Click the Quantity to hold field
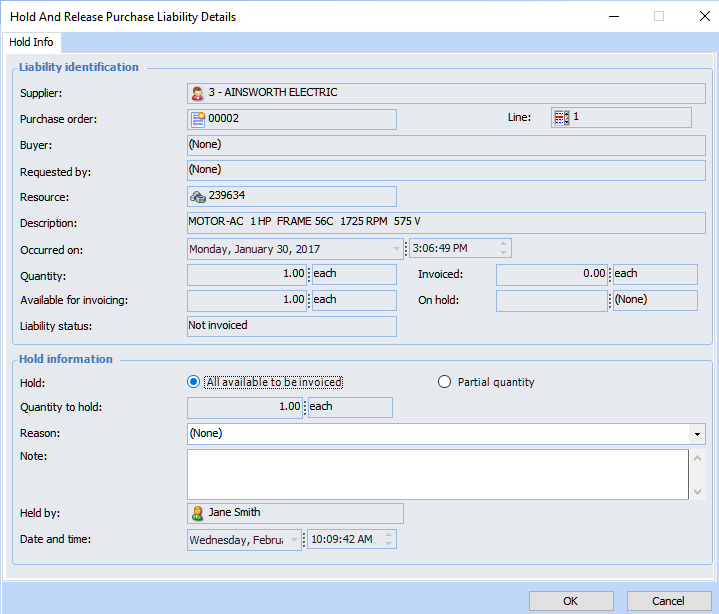The width and height of the screenshot is (719, 614). pos(245,407)
